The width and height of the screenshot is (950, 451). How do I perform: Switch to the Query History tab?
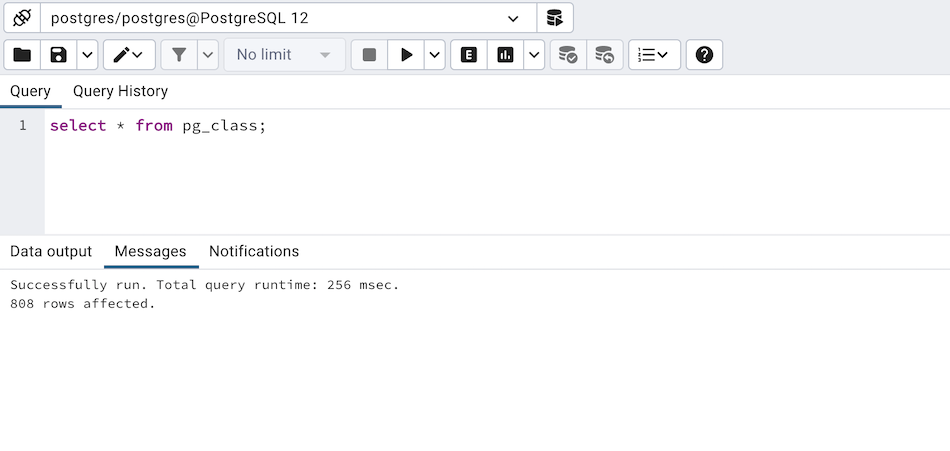[x=120, y=91]
